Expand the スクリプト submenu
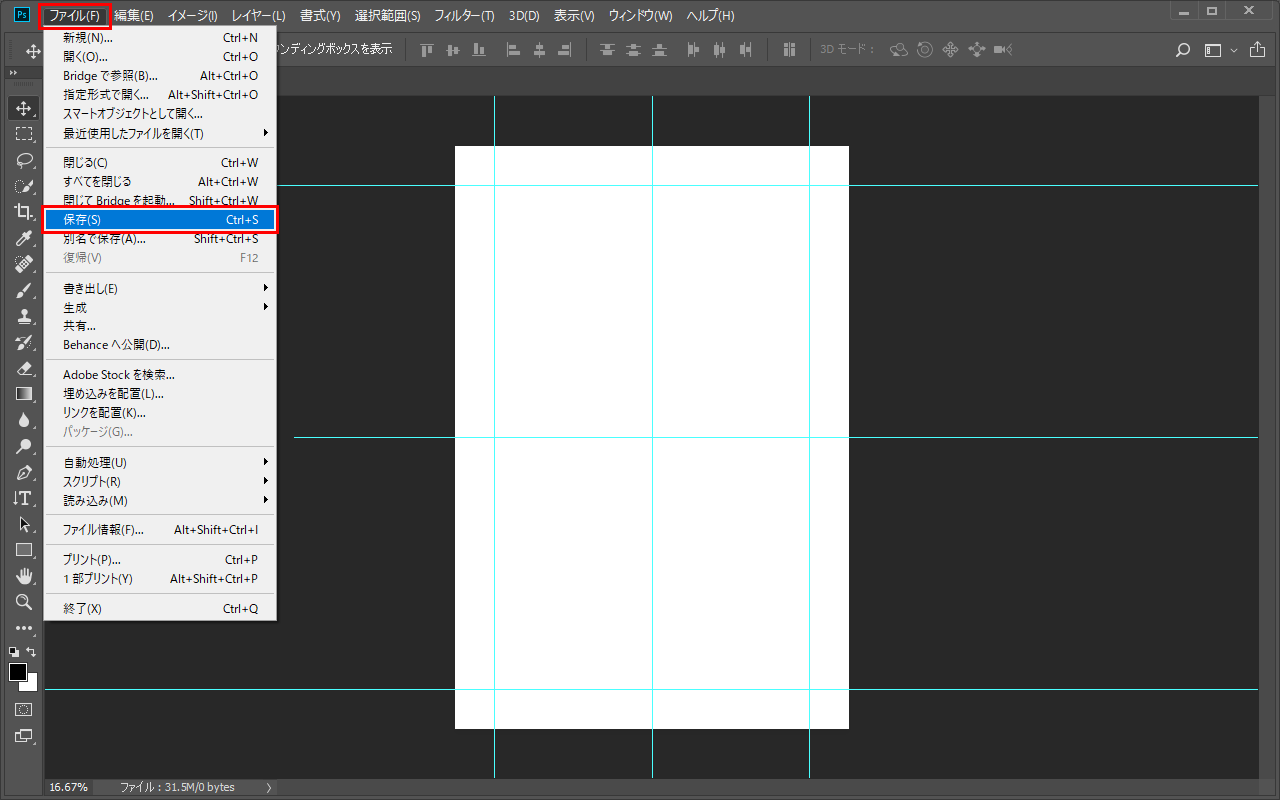Image resolution: width=1280 pixels, height=800 pixels. point(265,481)
